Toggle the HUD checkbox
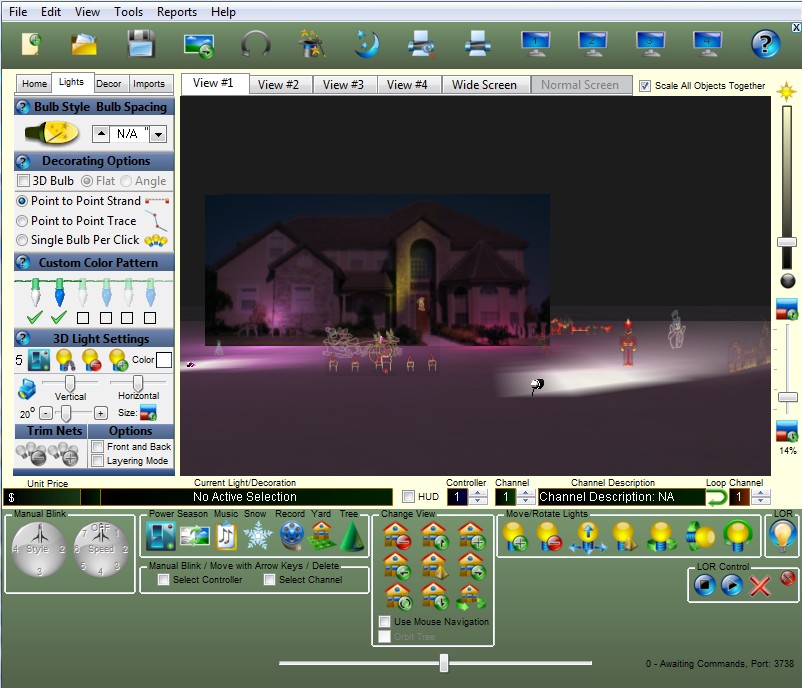The height and width of the screenshot is (688, 802). pyautogui.click(x=408, y=497)
